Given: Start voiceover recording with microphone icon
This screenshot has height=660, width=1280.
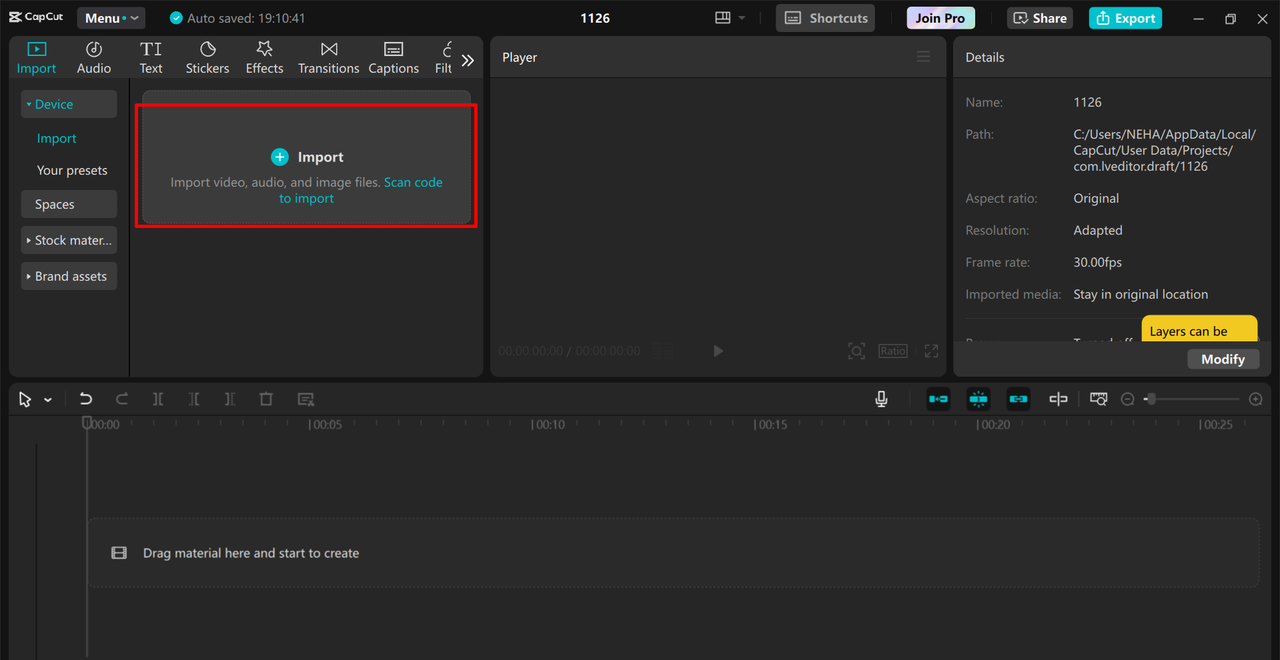Looking at the screenshot, I should [881, 399].
